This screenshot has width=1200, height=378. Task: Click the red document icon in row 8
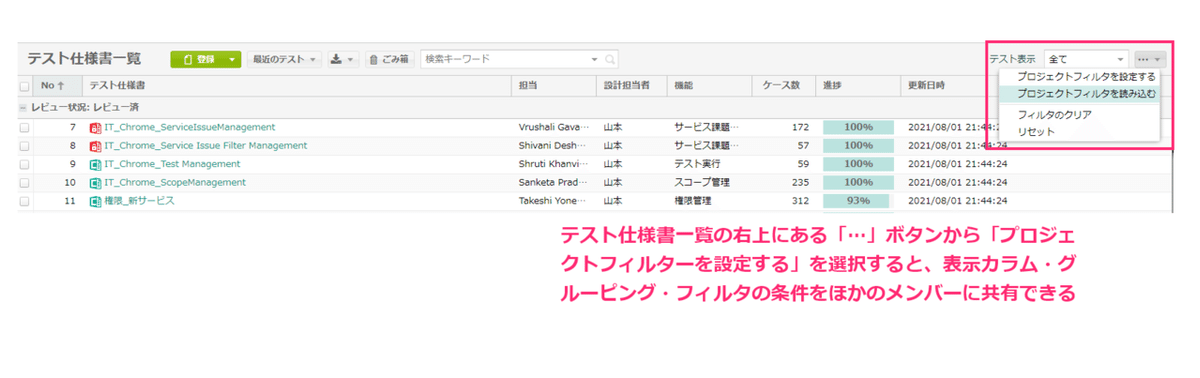coord(95,146)
